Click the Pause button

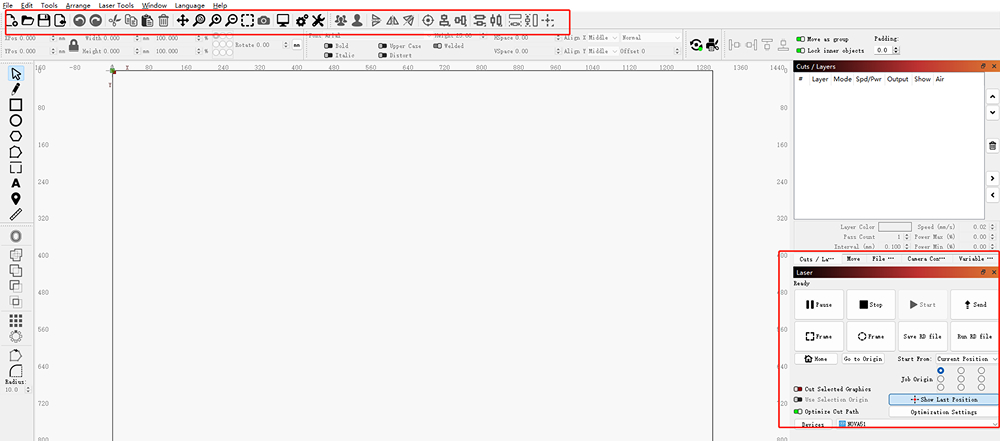tap(819, 304)
